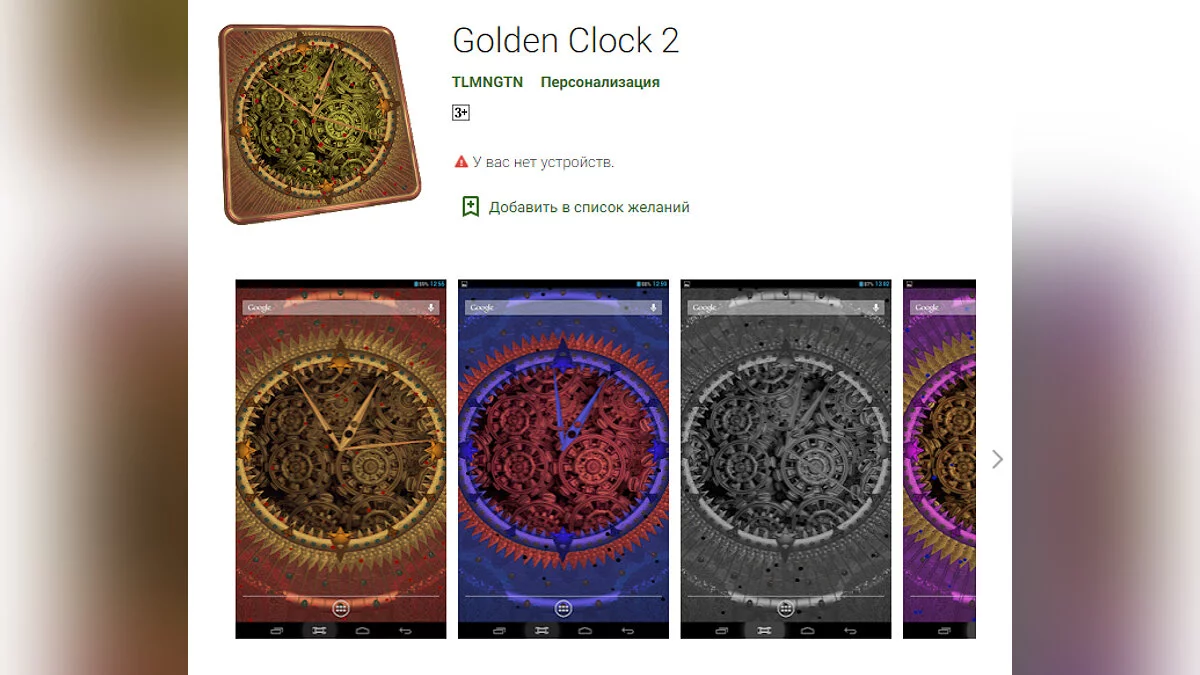Click recent apps icon in blue screenshot

tap(499, 631)
